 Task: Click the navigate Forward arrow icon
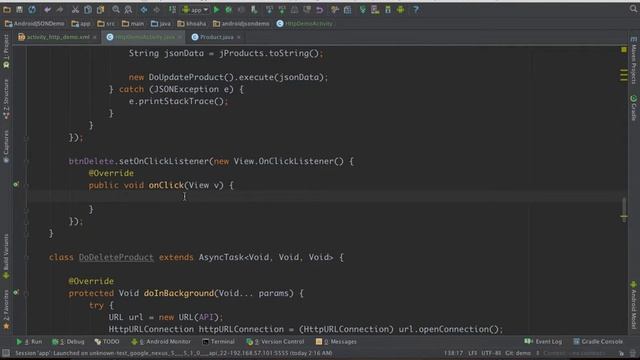click(156, 9)
